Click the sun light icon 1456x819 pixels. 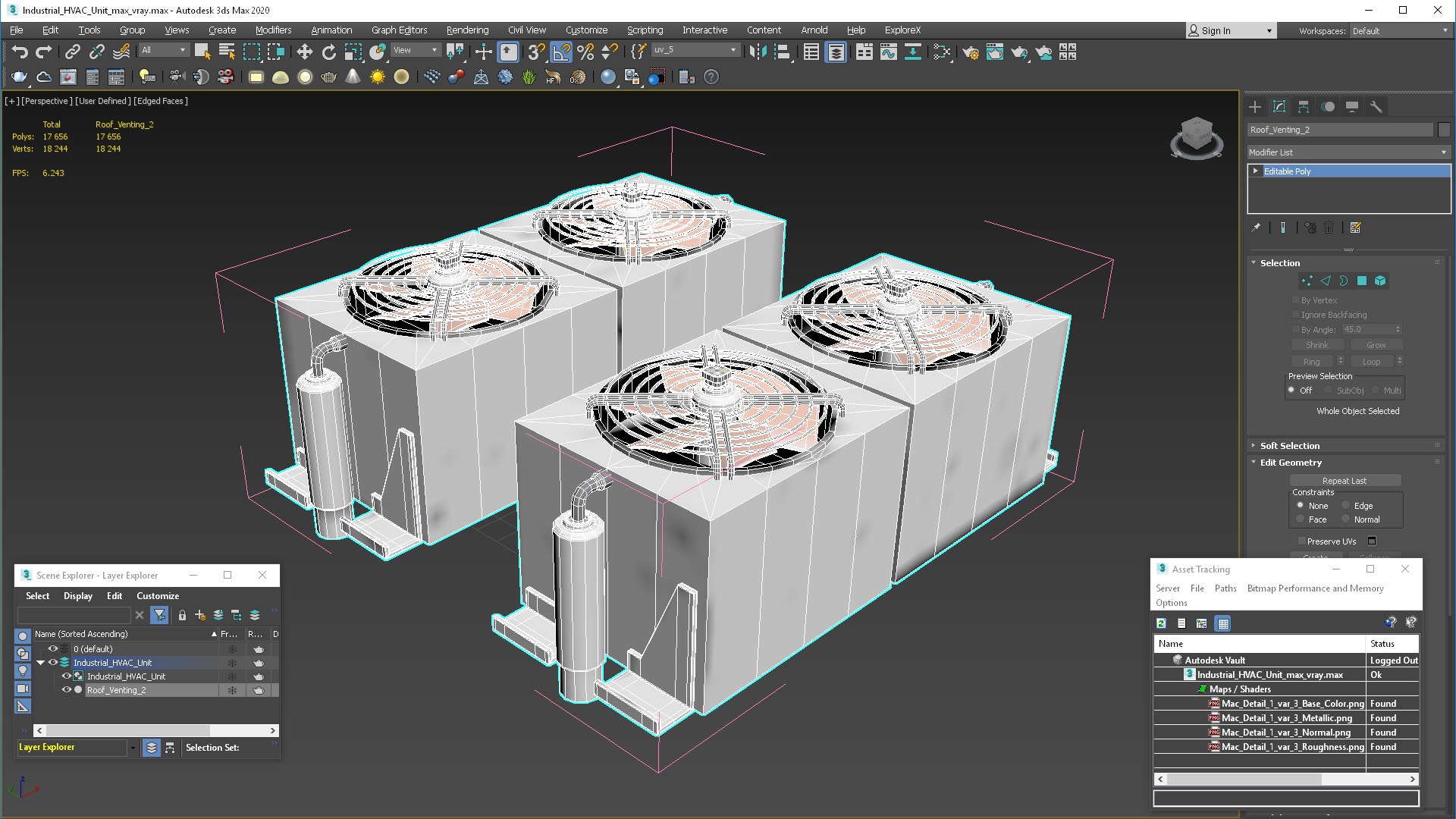(377, 77)
